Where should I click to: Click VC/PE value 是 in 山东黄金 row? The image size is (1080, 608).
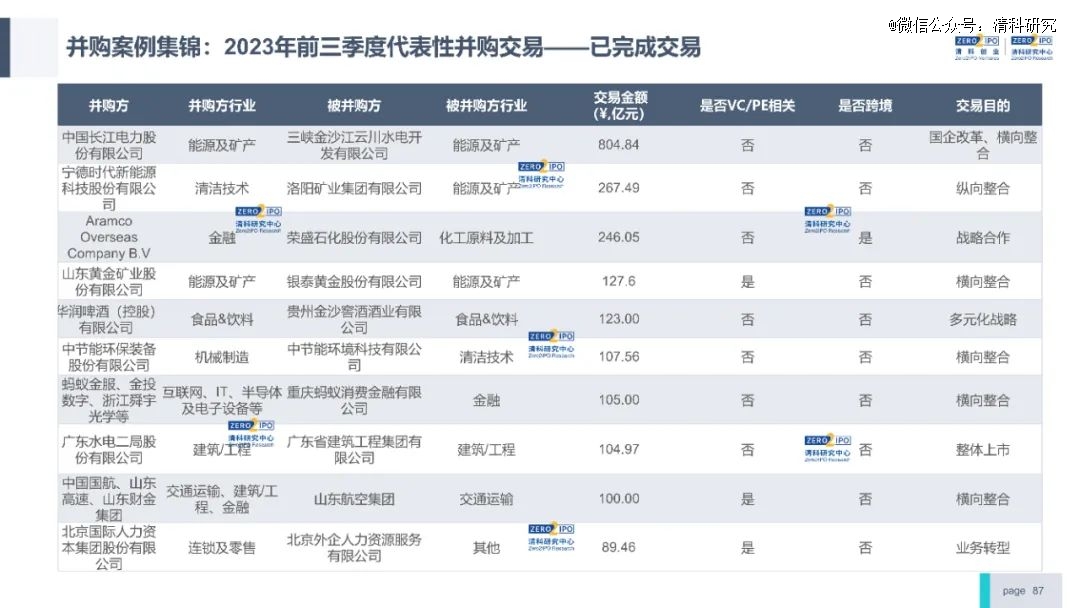747,281
